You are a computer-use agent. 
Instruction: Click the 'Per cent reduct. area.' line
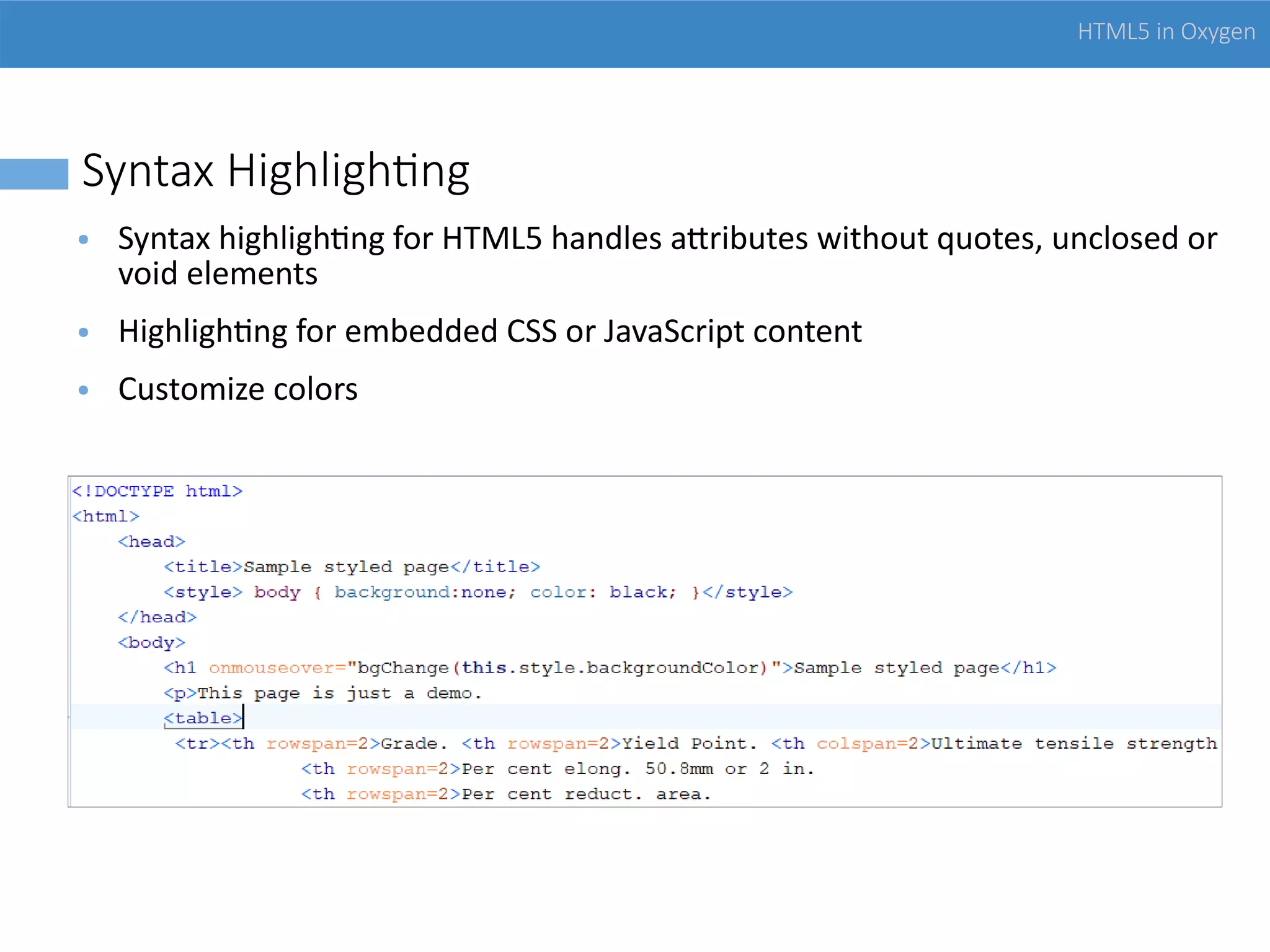(x=506, y=795)
